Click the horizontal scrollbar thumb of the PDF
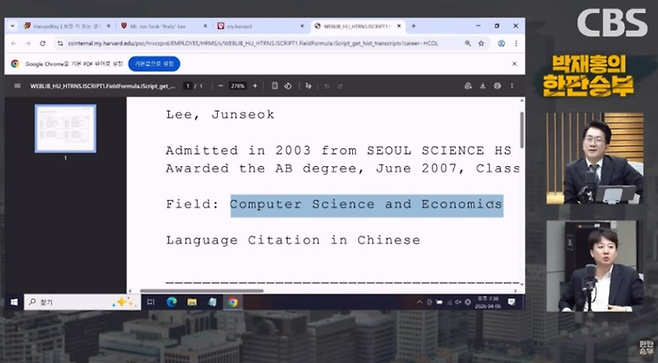Viewport: 658px width, 363px height. pyautogui.click(x=202, y=290)
